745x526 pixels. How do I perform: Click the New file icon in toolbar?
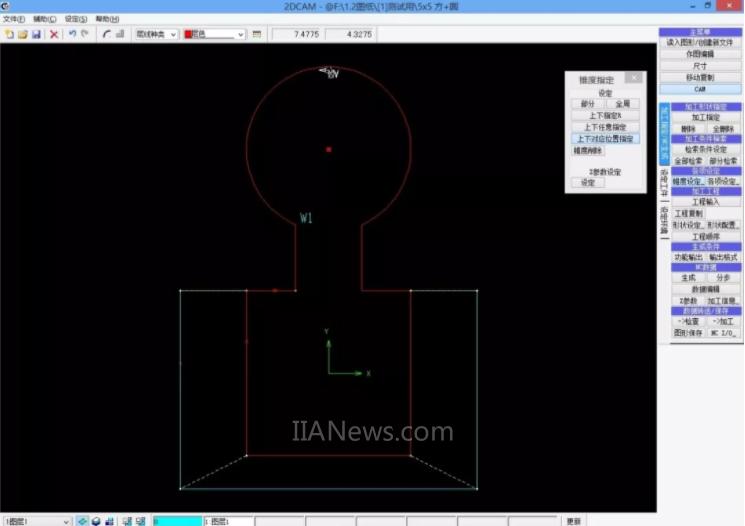tap(9, 34)
